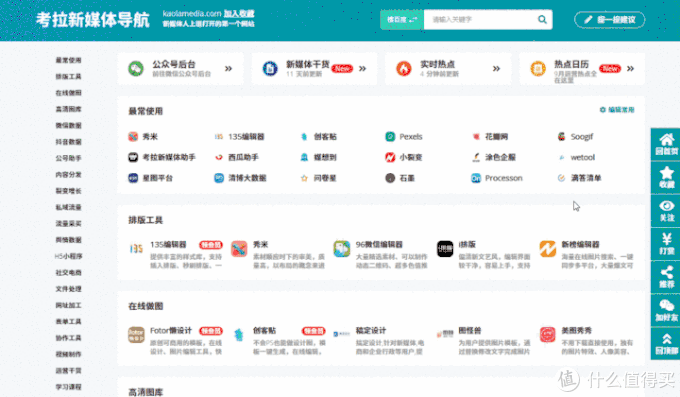Select H5小程序 in left sidebar
680x397 pixels.
(x=69, y=256)
